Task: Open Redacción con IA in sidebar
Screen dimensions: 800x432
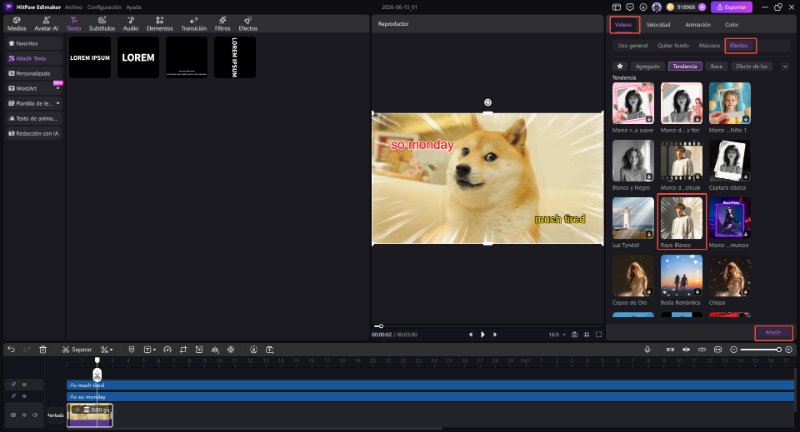Action: coord(34,134)
